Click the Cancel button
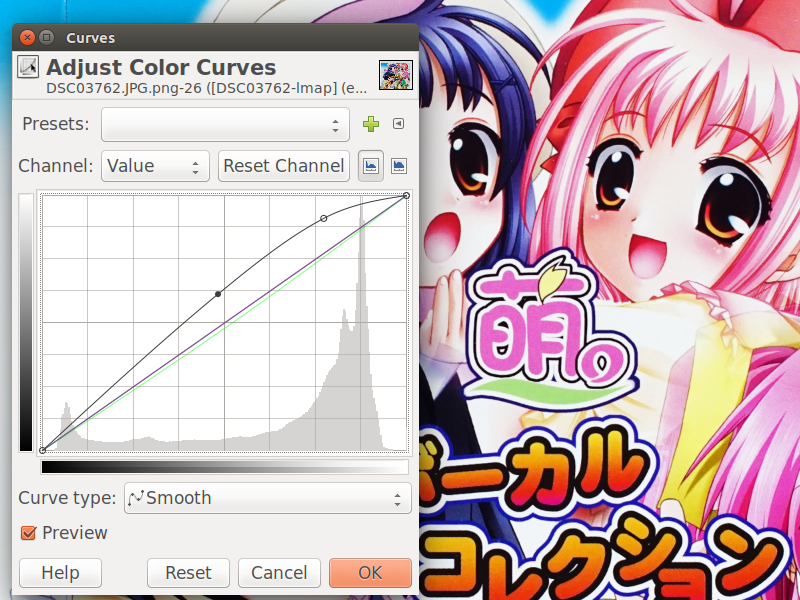 279,573
